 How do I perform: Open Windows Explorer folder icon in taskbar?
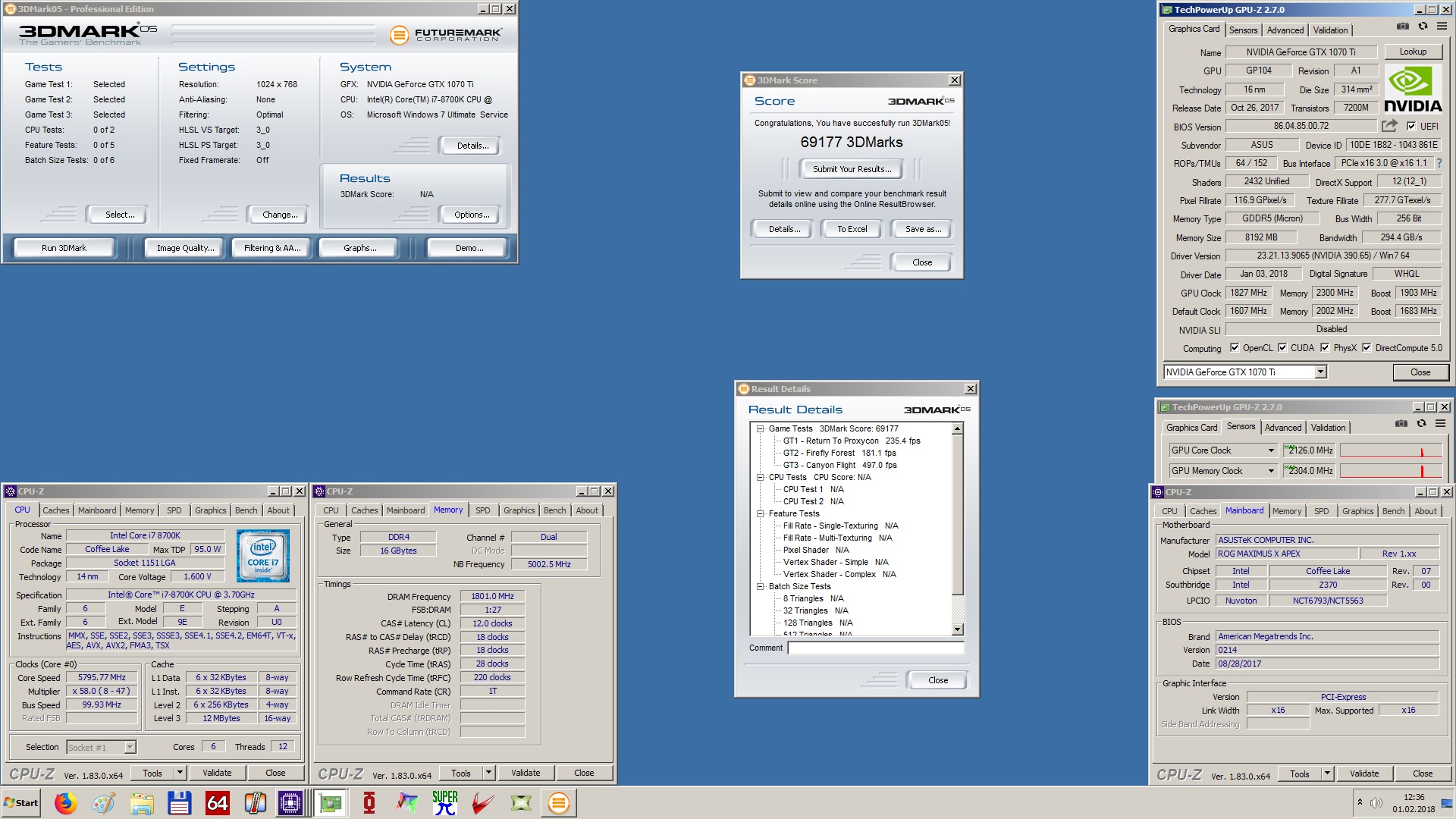pos(142,802)
